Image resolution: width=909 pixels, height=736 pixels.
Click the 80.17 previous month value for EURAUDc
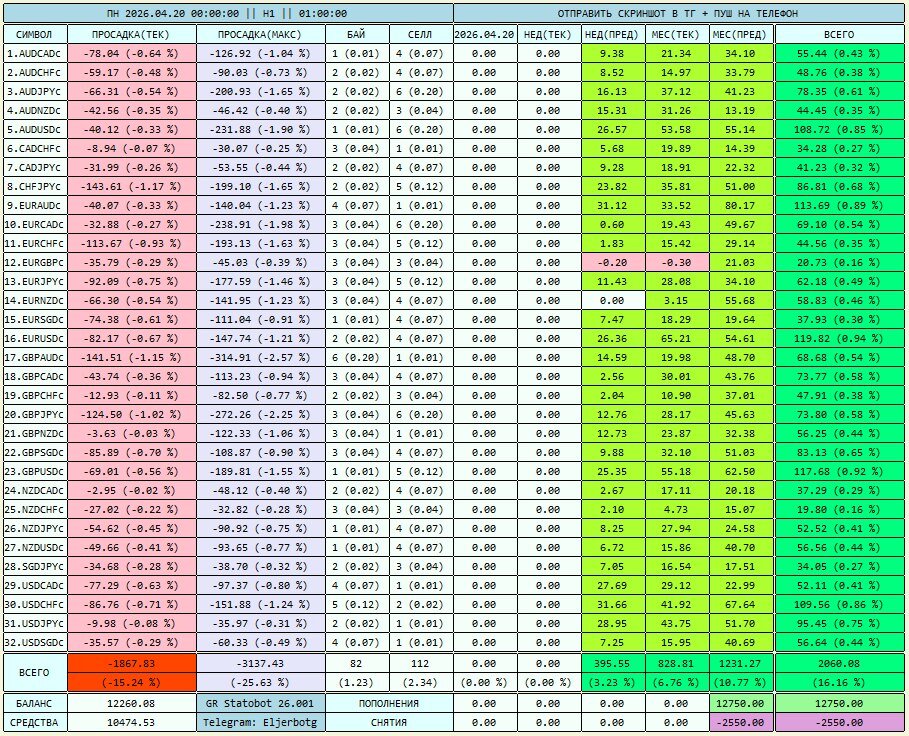coord(741,205)
